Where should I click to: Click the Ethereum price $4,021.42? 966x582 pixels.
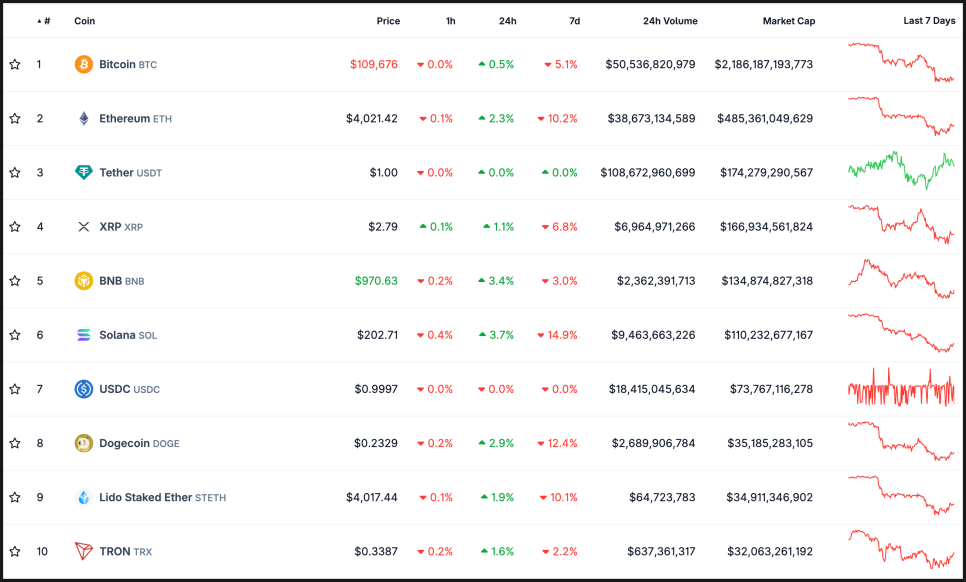click(x=371, y=118)
